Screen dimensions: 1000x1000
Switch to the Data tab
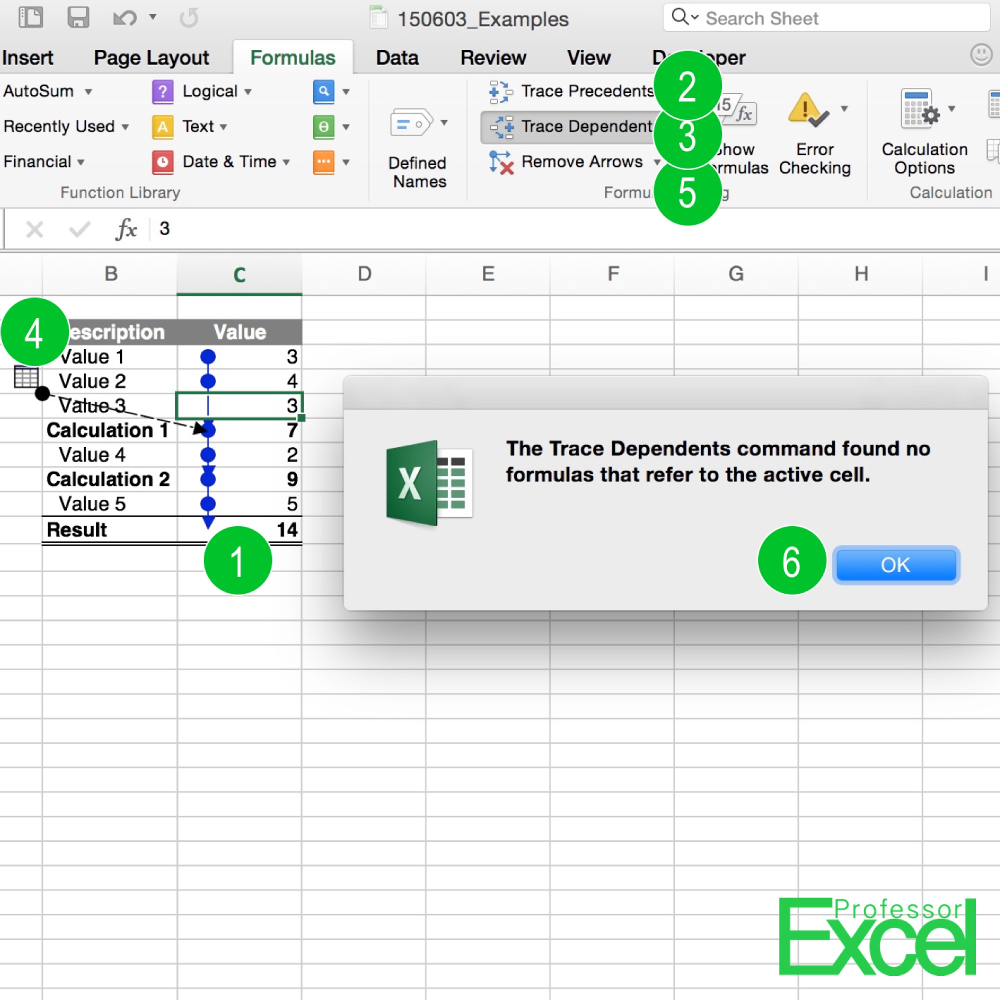pyautogui.click(x=396, y=57)
